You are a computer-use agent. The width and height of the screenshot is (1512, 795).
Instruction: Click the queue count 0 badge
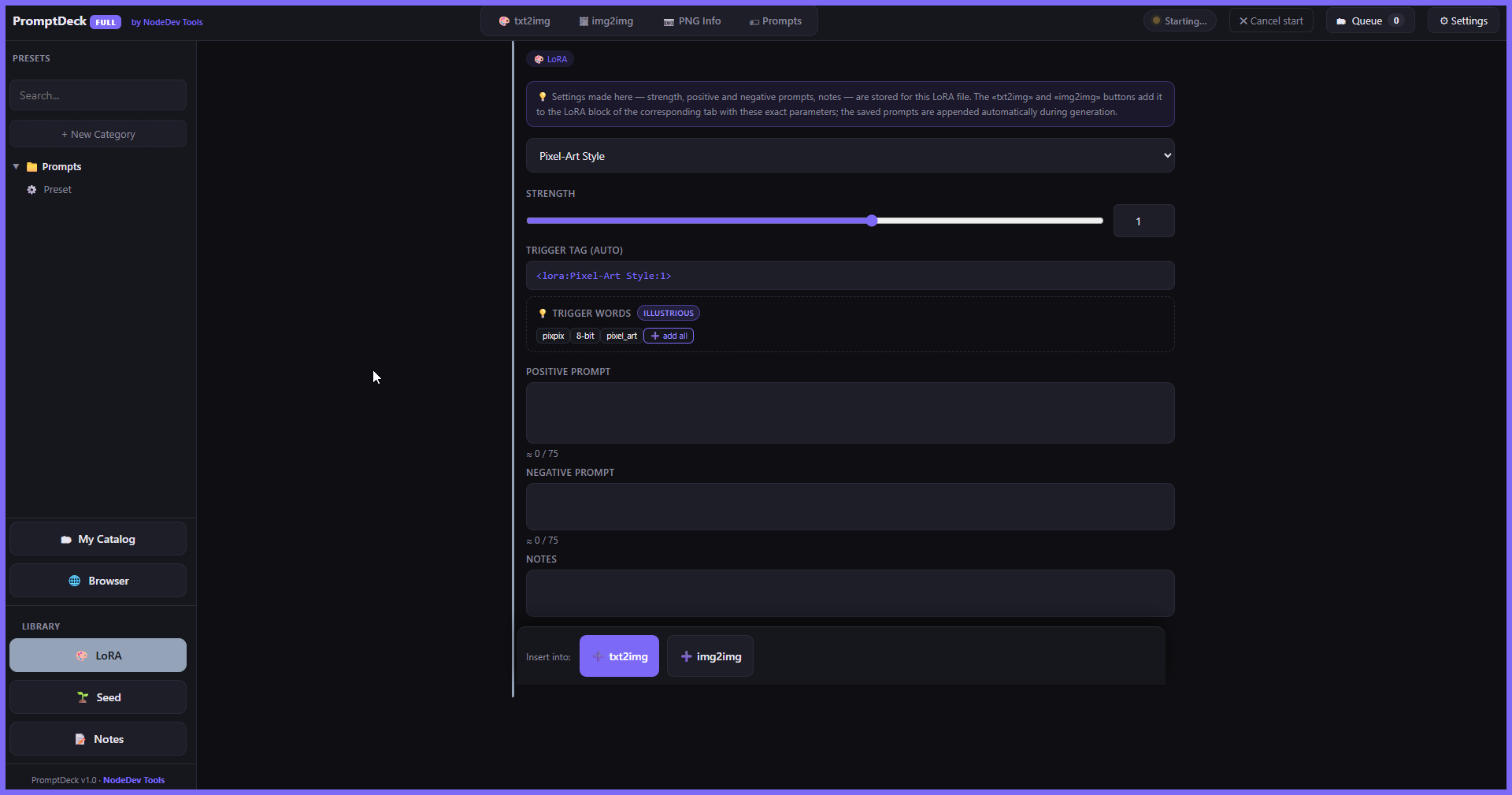pos(1396,21)
